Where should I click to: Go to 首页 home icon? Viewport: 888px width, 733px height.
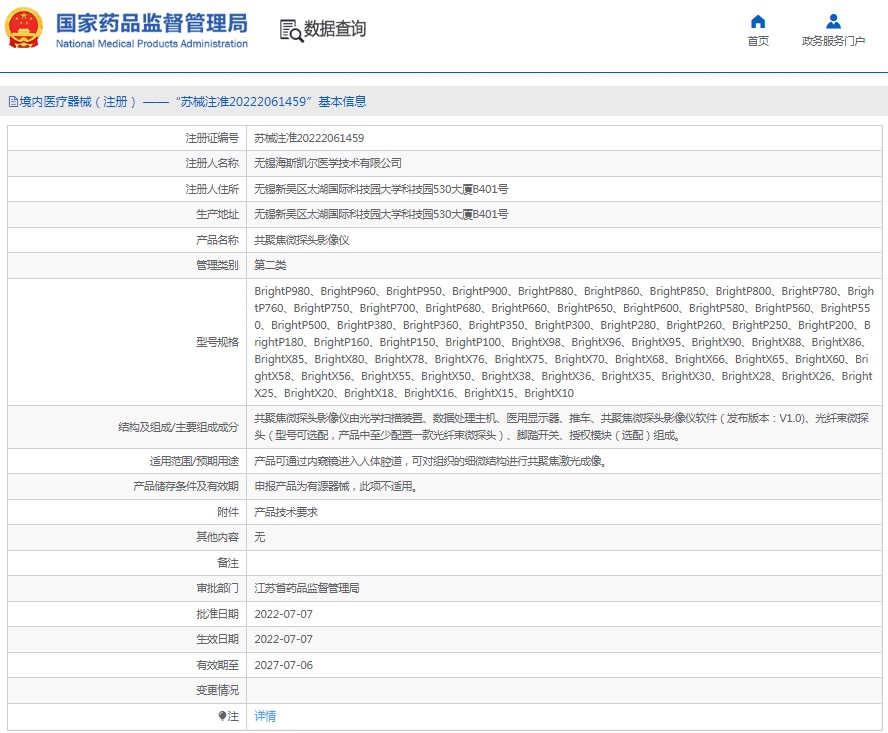point(758,22)
